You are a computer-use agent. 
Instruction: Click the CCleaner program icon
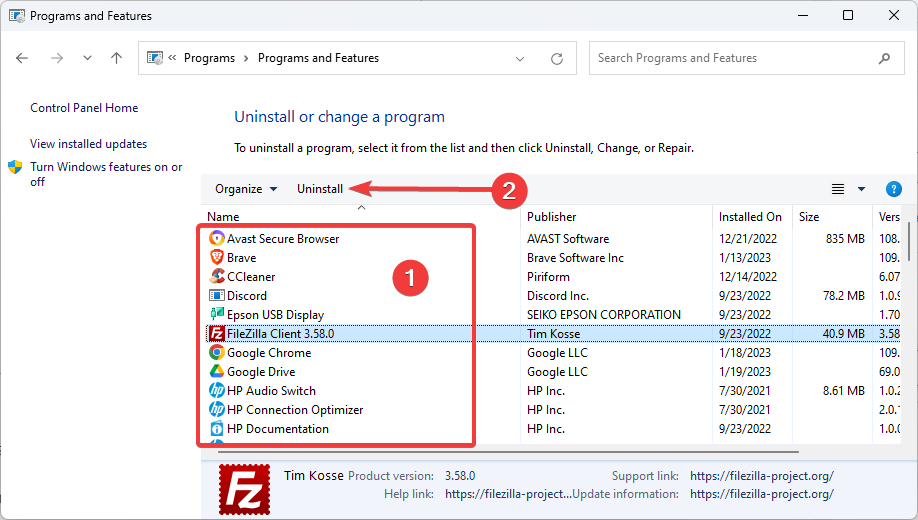217,276
